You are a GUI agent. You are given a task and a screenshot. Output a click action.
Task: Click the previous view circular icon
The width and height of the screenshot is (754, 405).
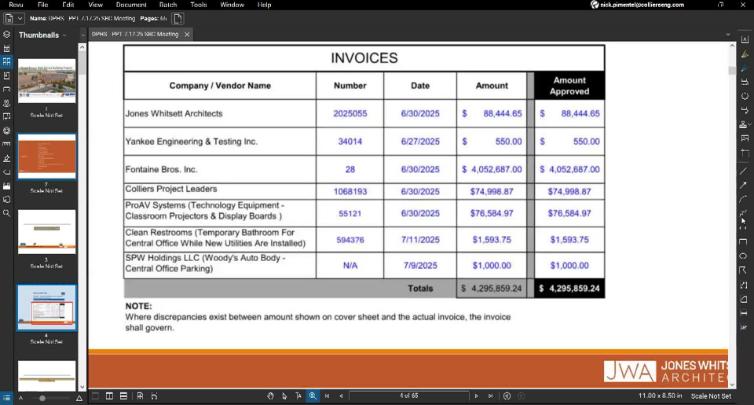507,396
